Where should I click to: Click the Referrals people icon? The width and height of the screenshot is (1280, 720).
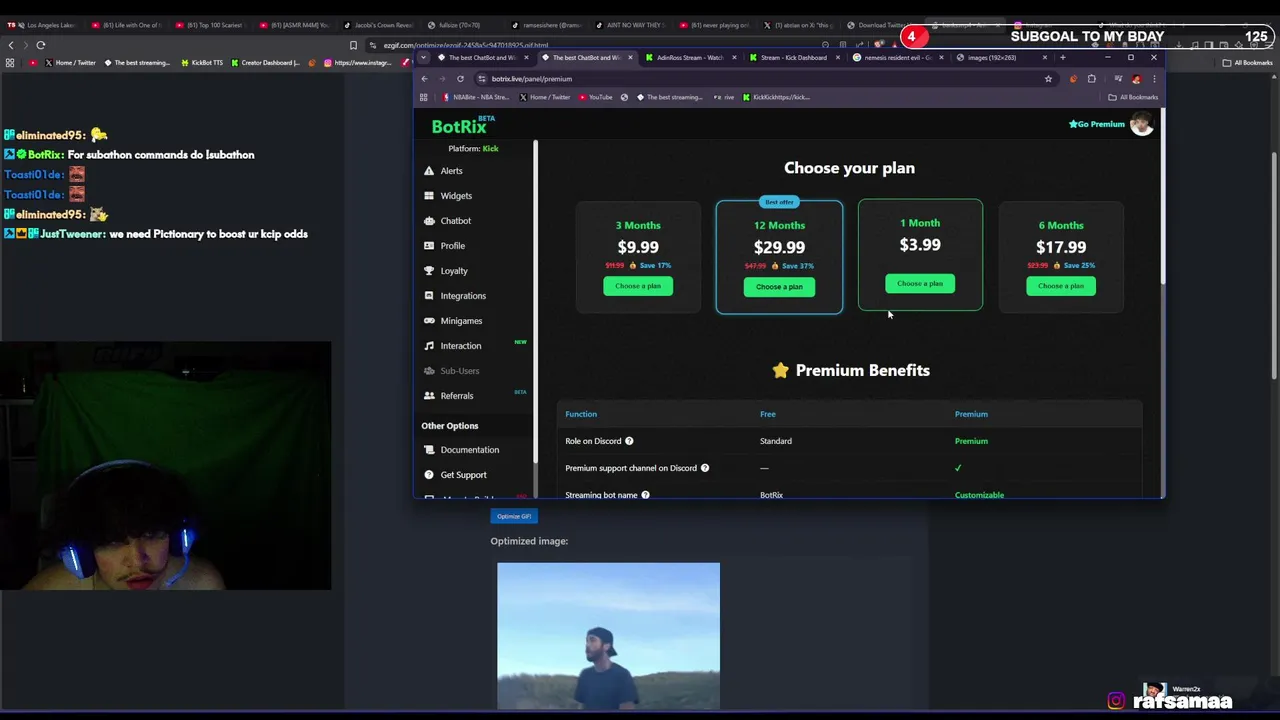(429, 396)
